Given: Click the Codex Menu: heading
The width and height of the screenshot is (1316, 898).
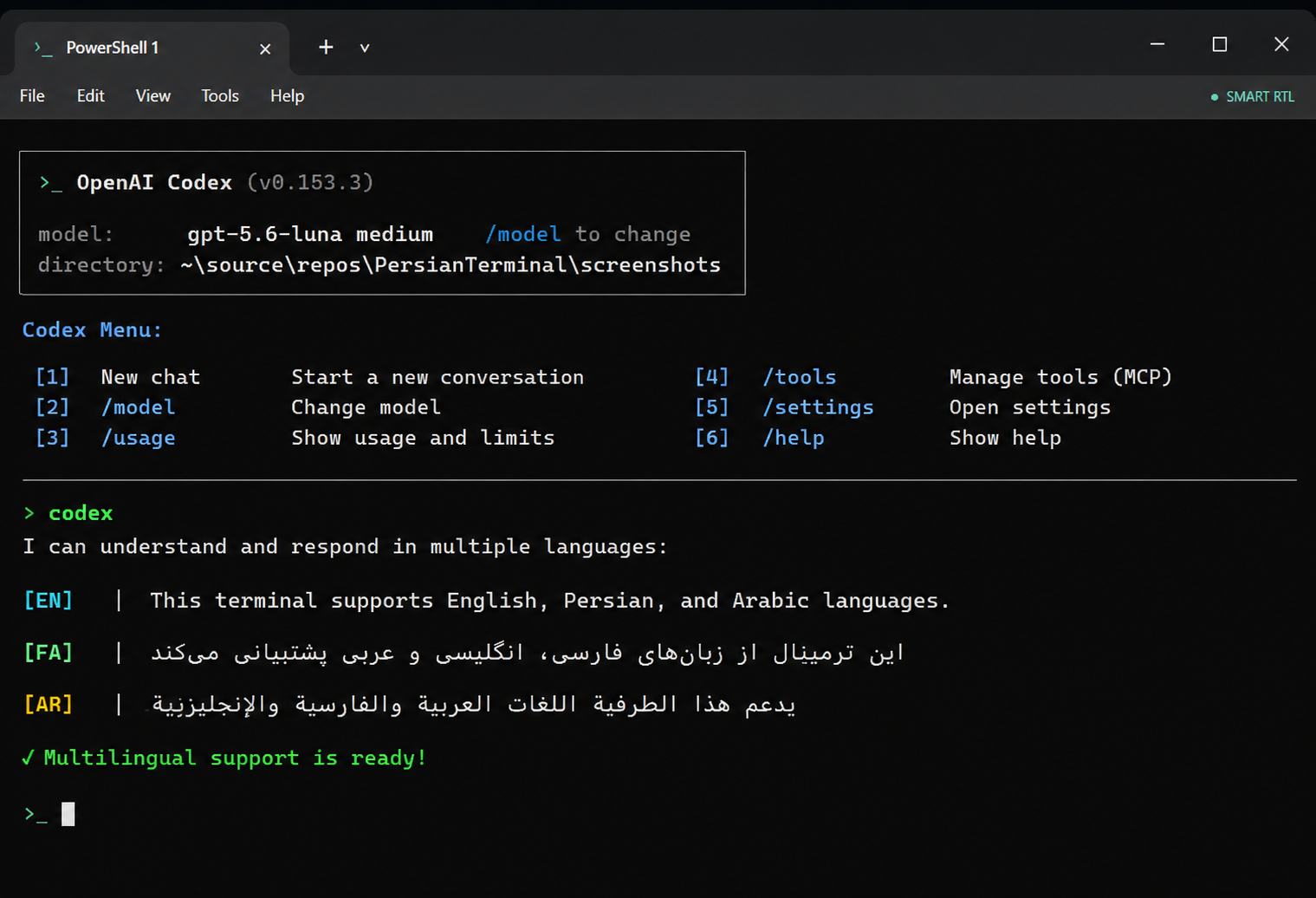Looking at the screenshot, I should coord(92,330).
